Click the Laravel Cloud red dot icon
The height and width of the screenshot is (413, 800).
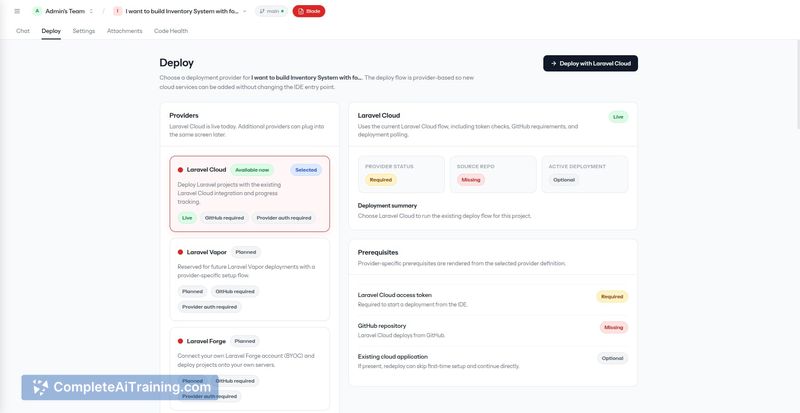pyautogui.click(x=180, y=170)
